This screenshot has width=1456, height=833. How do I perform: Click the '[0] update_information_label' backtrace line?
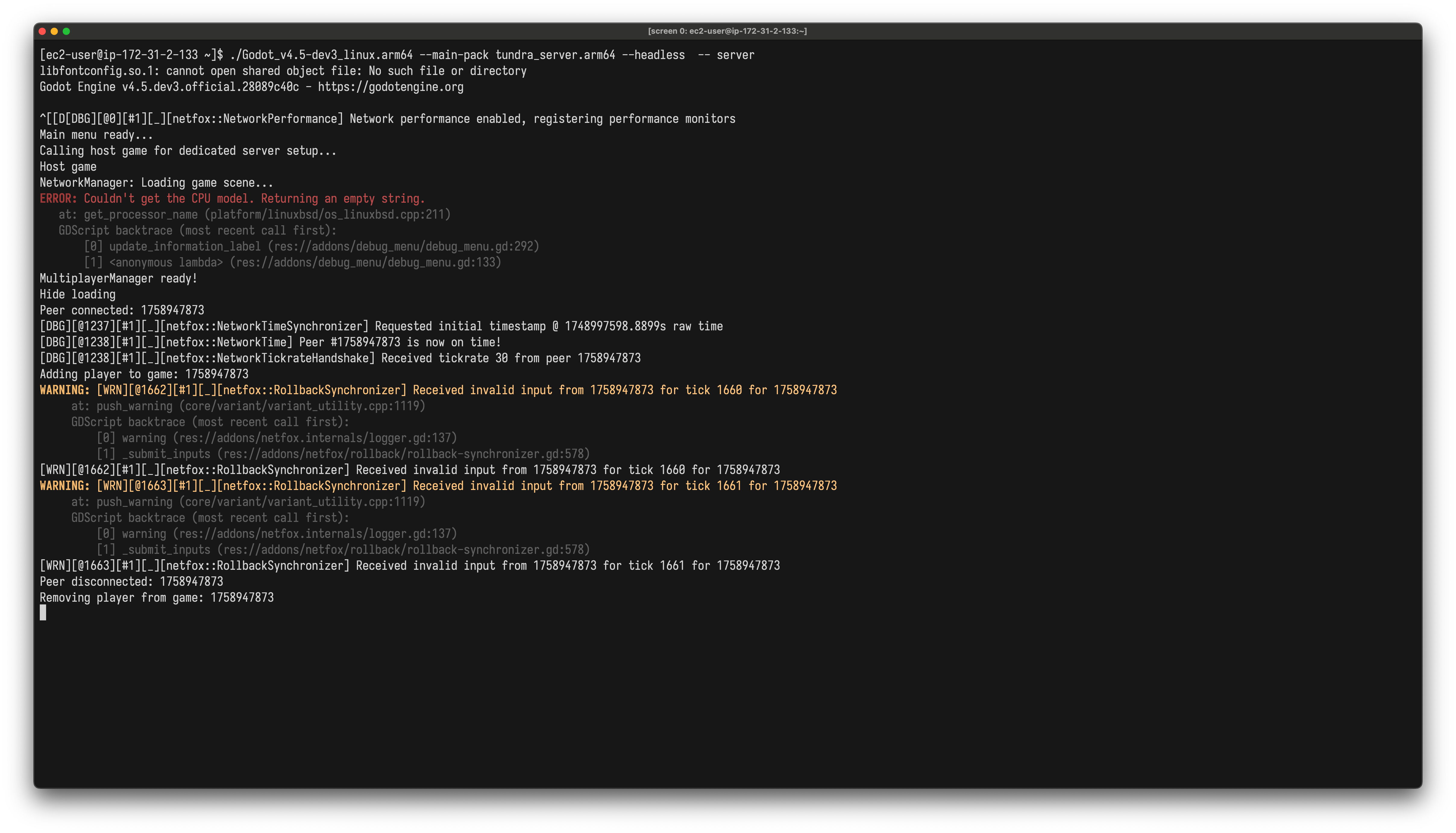[x=312, y=247]
